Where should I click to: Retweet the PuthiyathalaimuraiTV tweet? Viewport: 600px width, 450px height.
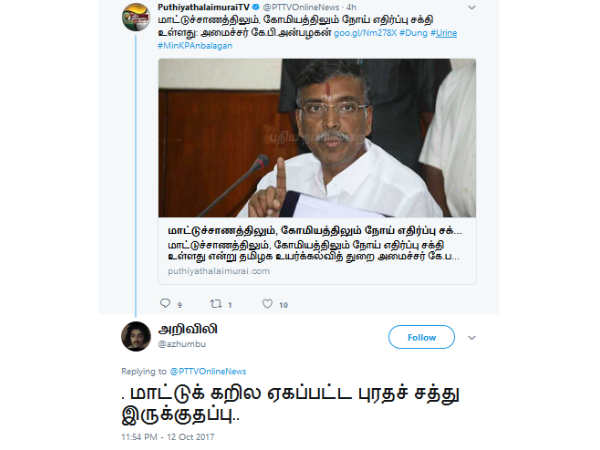(x=216, y=304)
